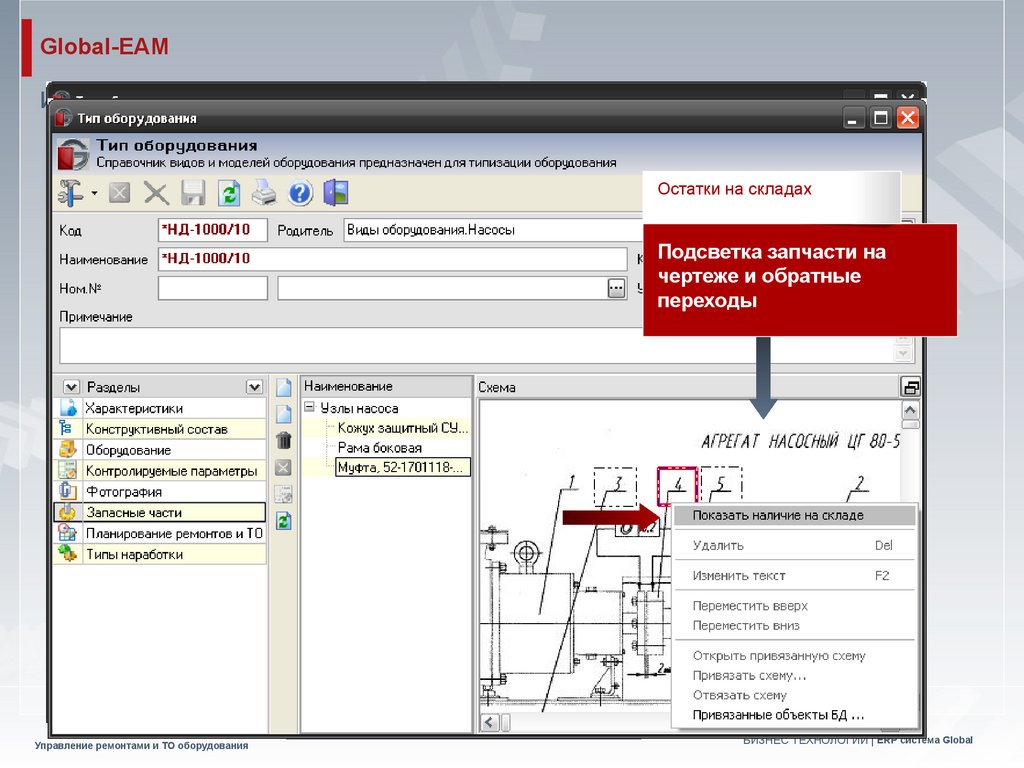This screenshot has height=768, width=1024.
Task: Open dropdown at right of Разделы header
Action: tap(254, 387)
